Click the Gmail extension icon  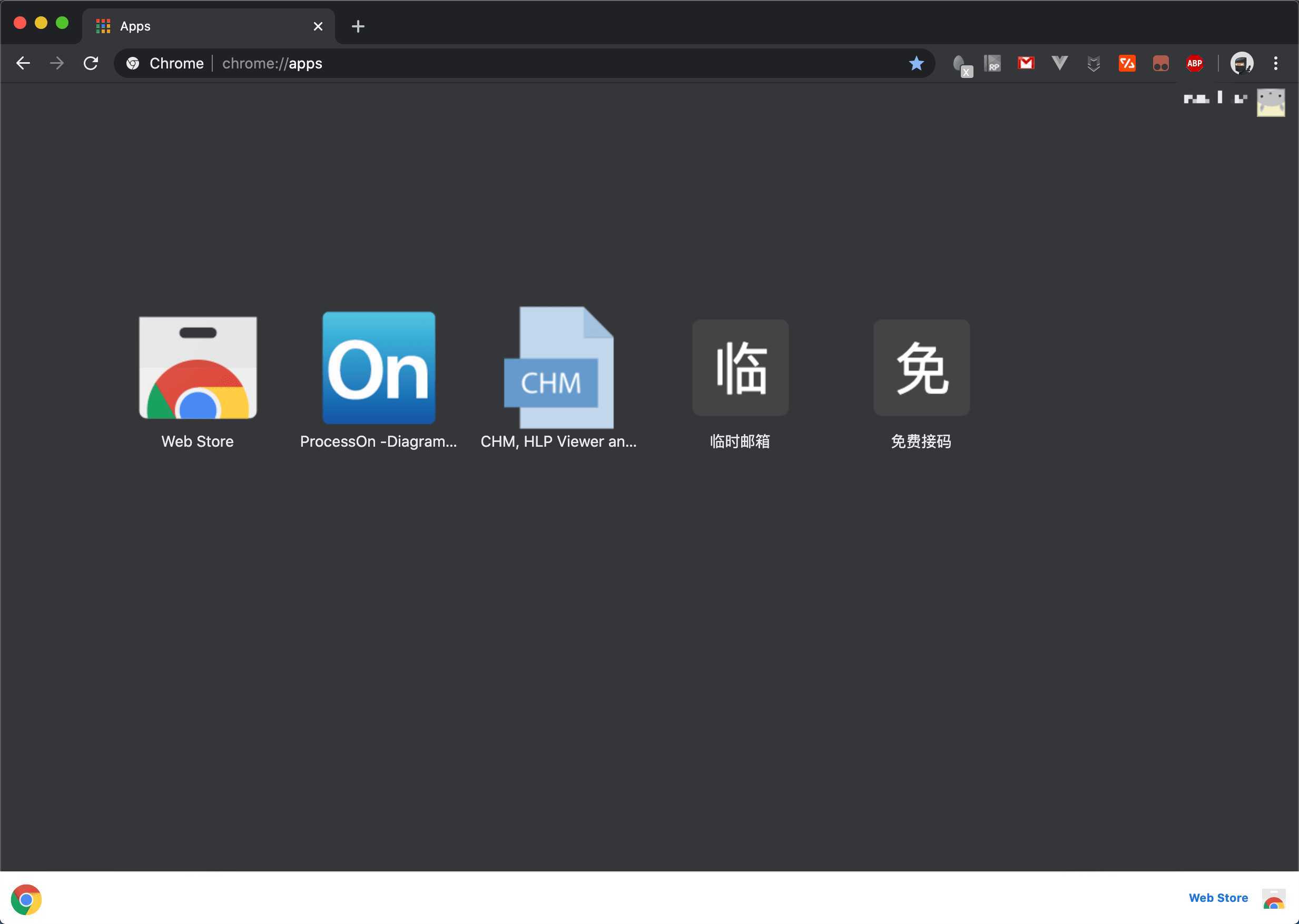tap(1026, 63)
